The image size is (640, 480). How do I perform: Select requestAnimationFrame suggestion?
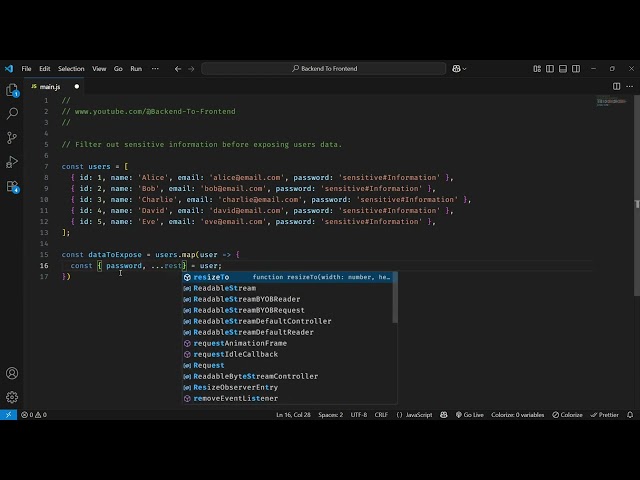(x=287, y=343)
